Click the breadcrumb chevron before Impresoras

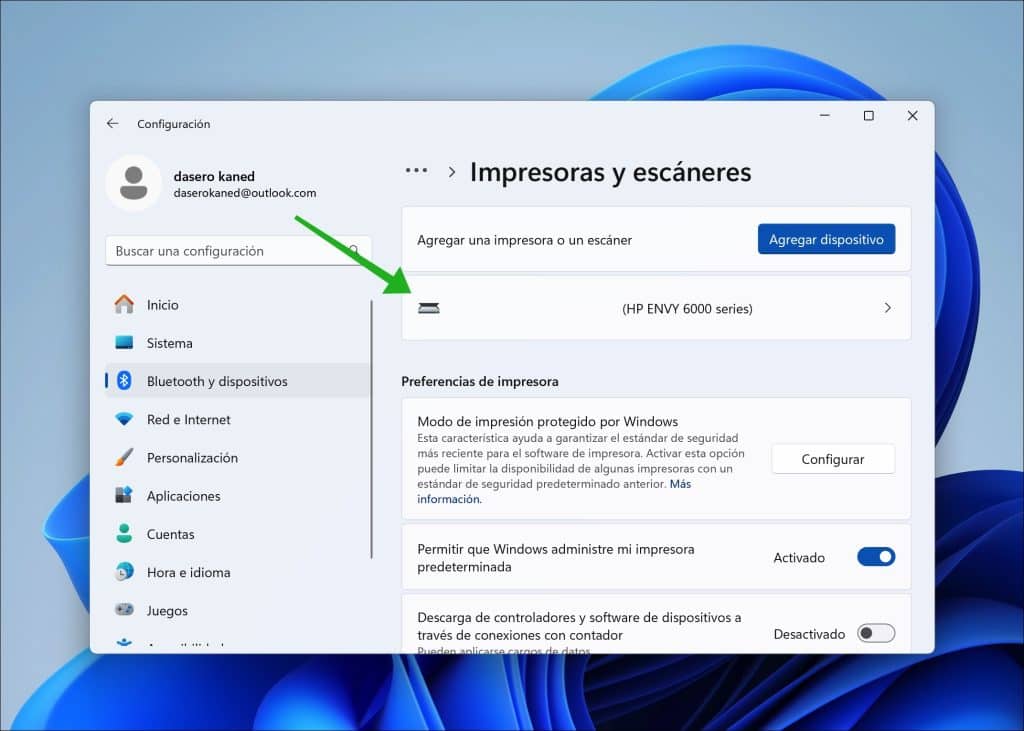[451, 172]
